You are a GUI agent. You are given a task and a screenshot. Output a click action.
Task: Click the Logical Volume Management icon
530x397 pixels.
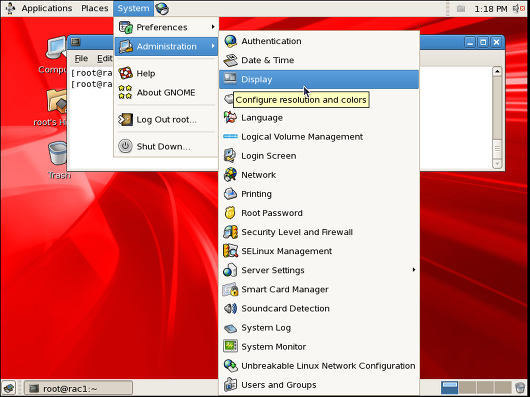231,137
